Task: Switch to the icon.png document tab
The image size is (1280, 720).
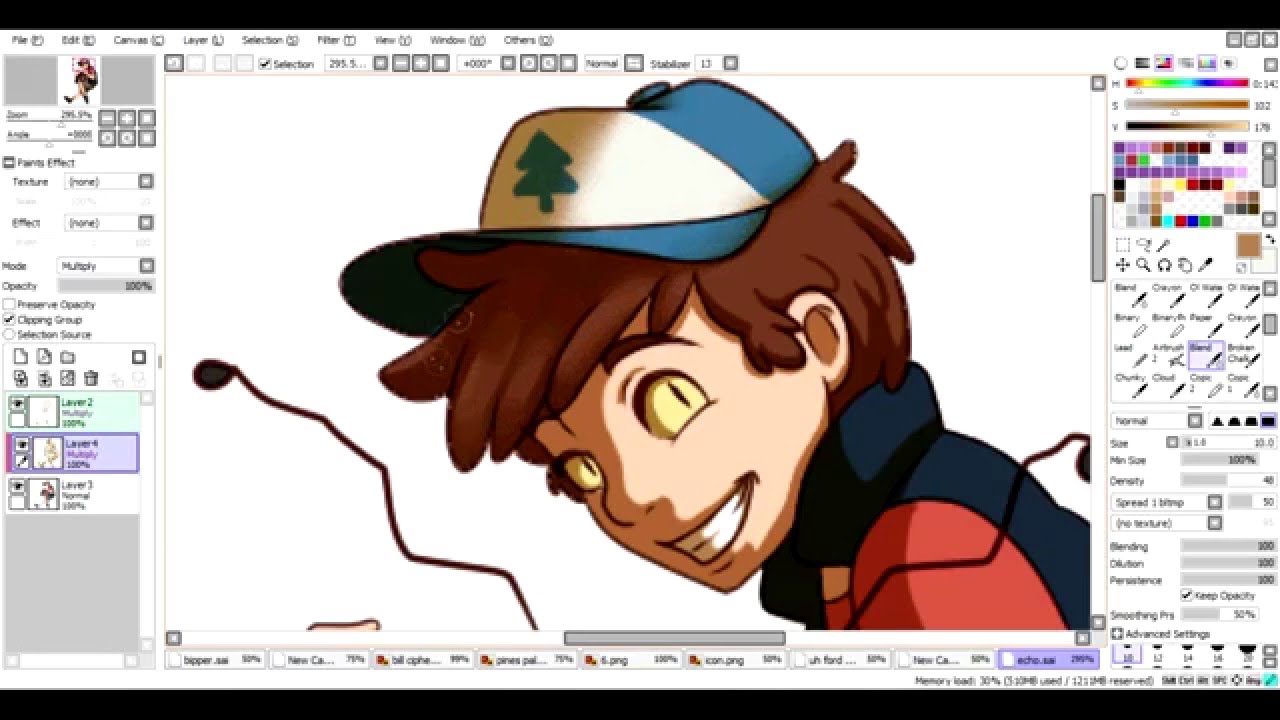Action: click(736, 660)
